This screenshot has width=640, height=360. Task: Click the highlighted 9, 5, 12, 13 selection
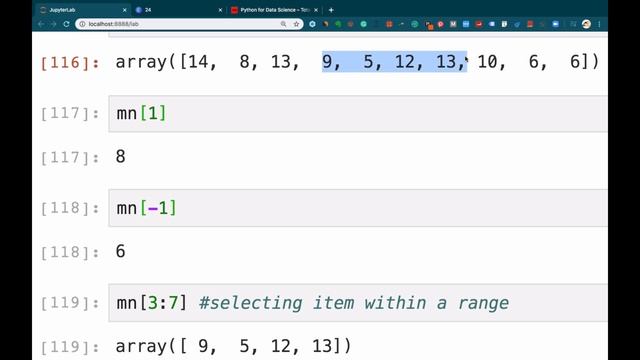tap(394, 62)
